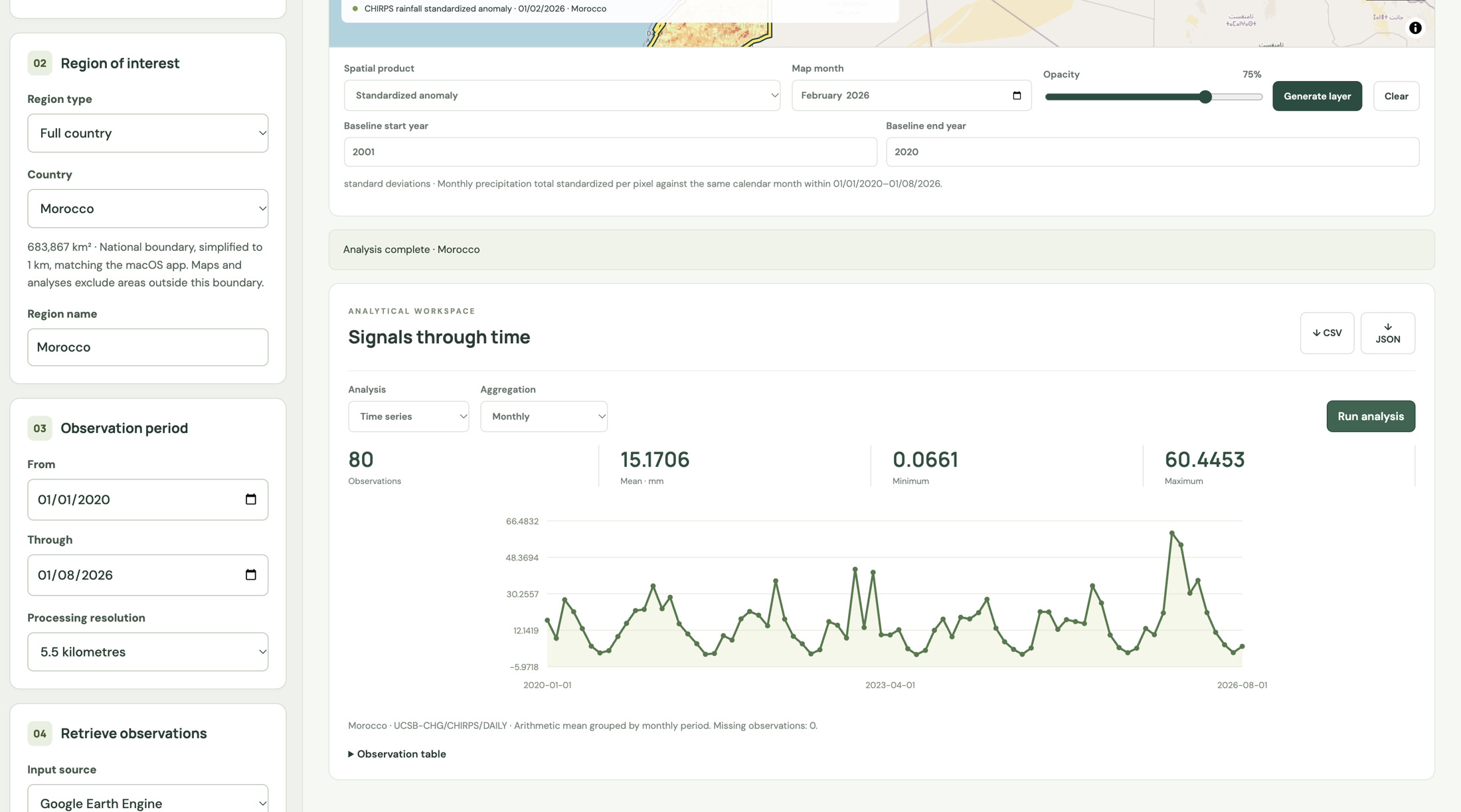This screenshot has height=812, width=1461.
Task: Open the Processing resolution dropdown
Action: tap(147, 652)
